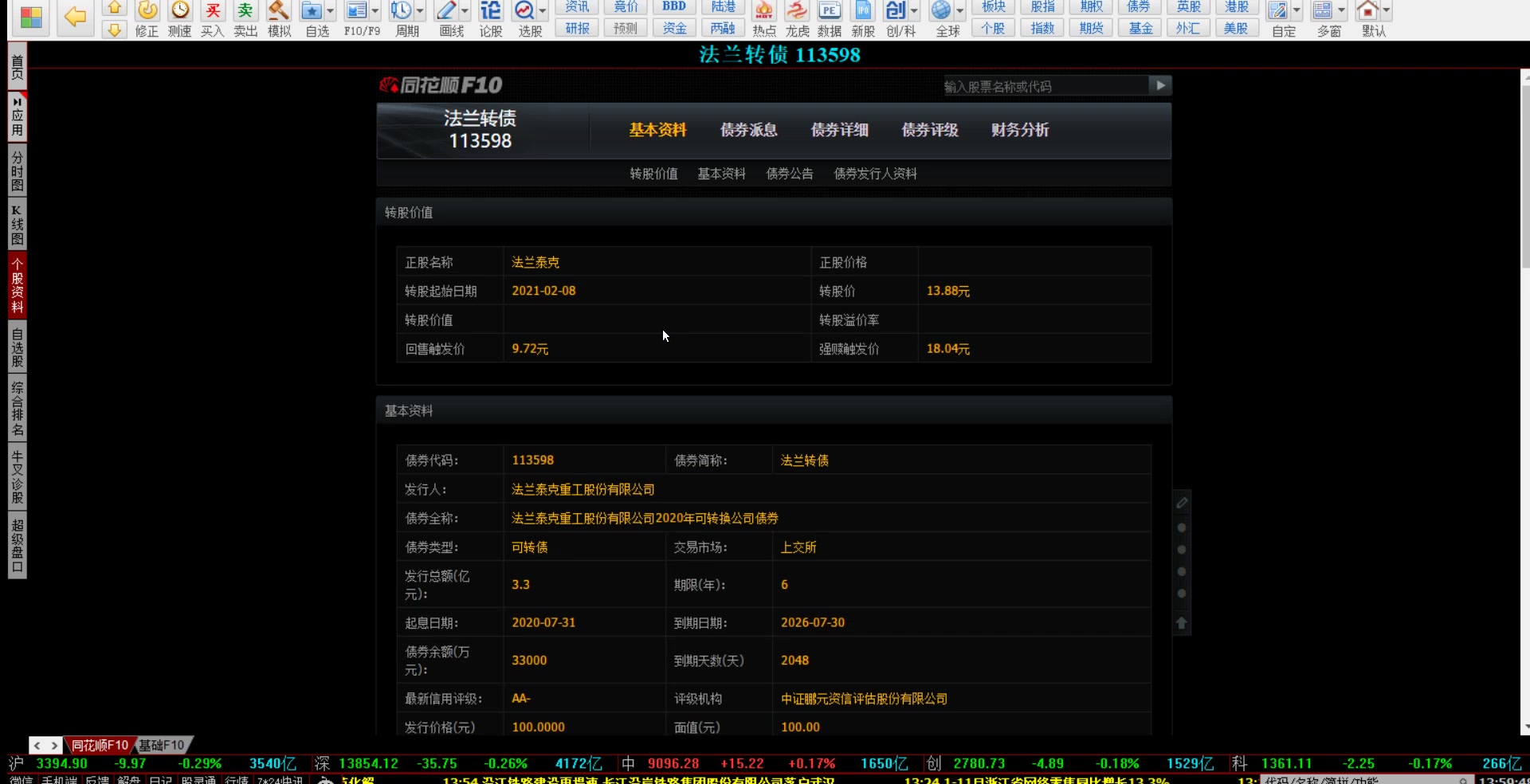Click the search arrow button next to input
The width and height of the screenshot is (1530, 784).
(1160, 85)
